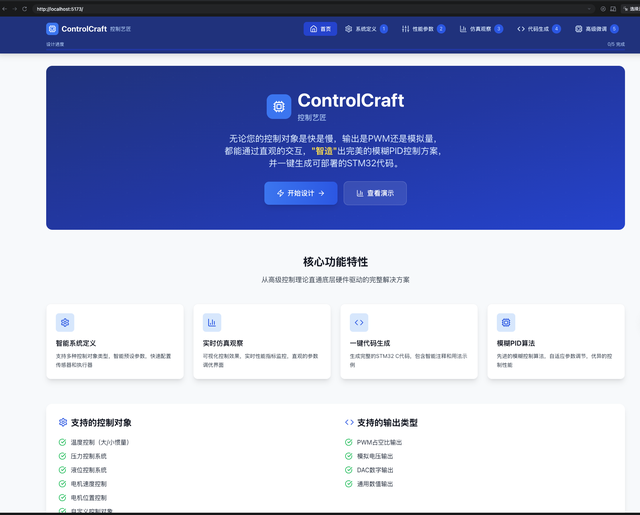Start designing with 开始设计 button
Image resolution: width=640 pixels, height=515 pixels.
(301, 193)
